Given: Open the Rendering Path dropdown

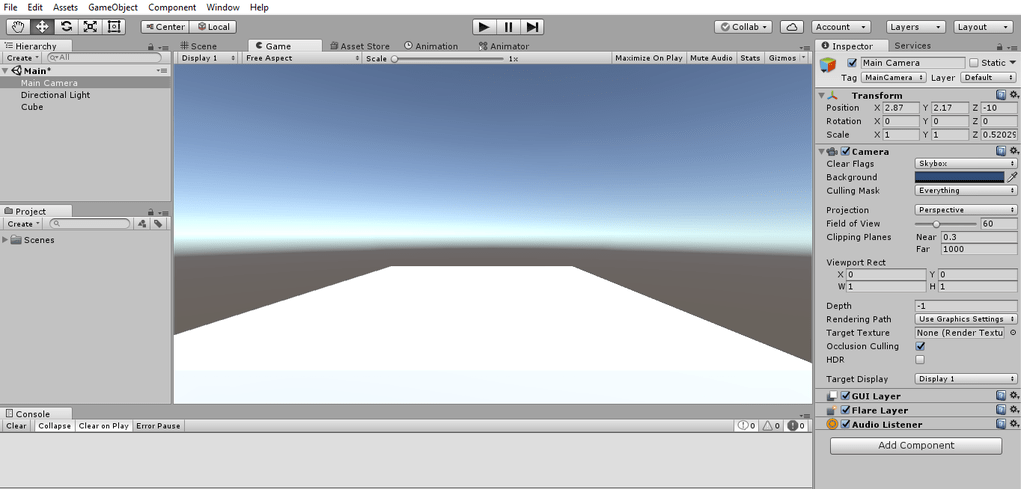Looking at the screenshot, I should point(966,319).
